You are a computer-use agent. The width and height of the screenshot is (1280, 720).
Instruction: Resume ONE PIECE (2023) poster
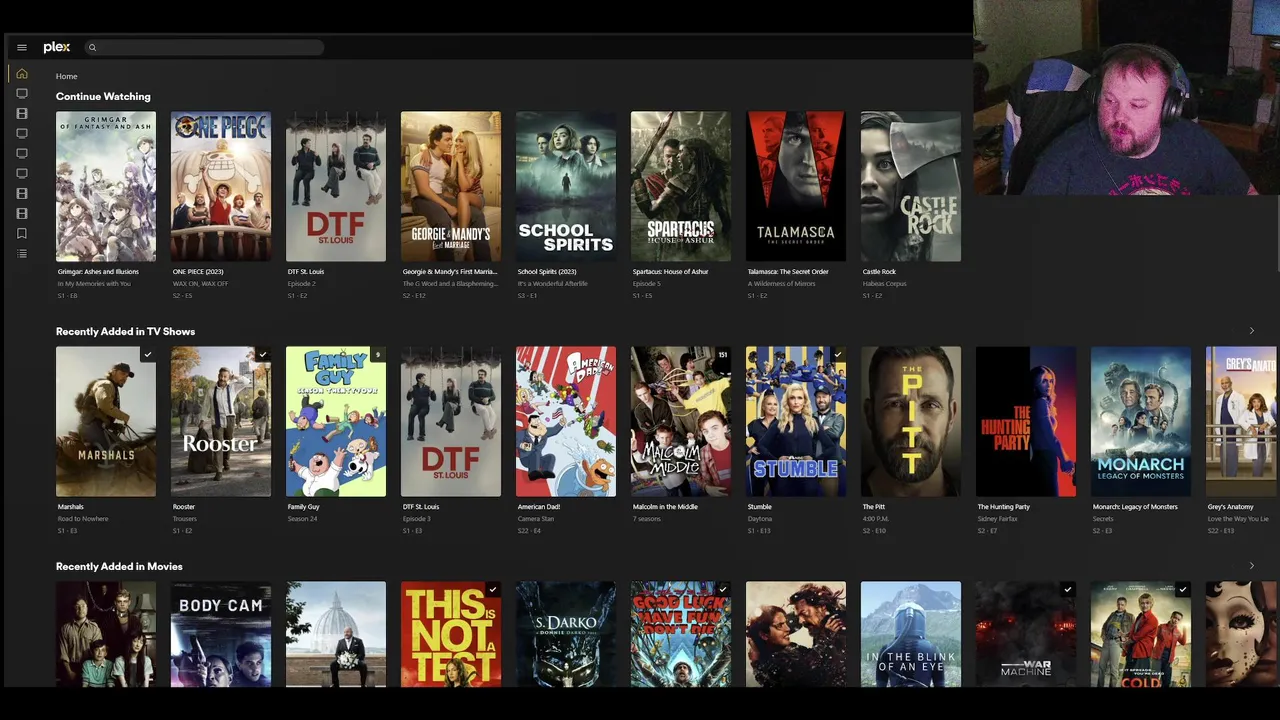221,186
